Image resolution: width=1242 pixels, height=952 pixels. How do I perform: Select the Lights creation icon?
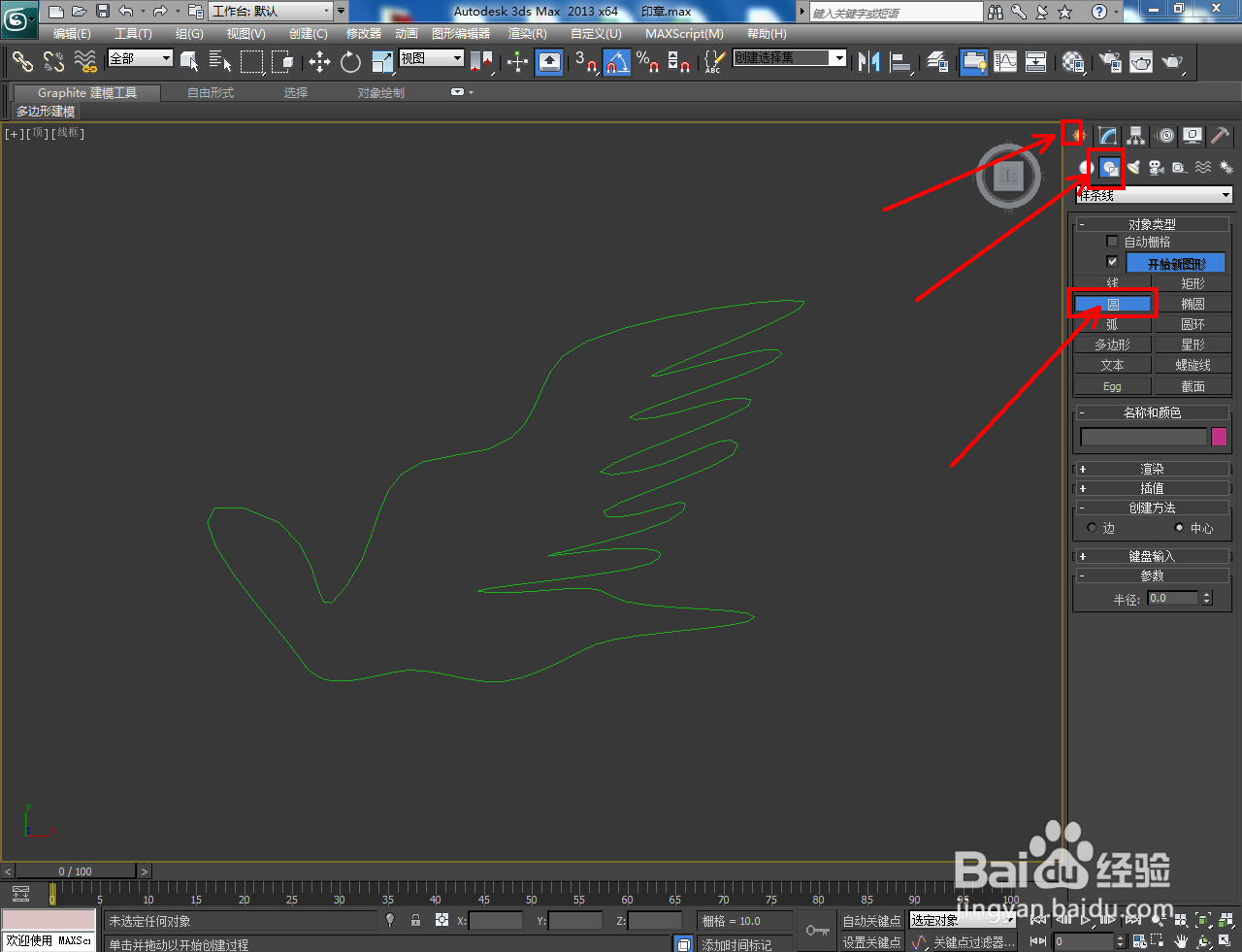1133,167
